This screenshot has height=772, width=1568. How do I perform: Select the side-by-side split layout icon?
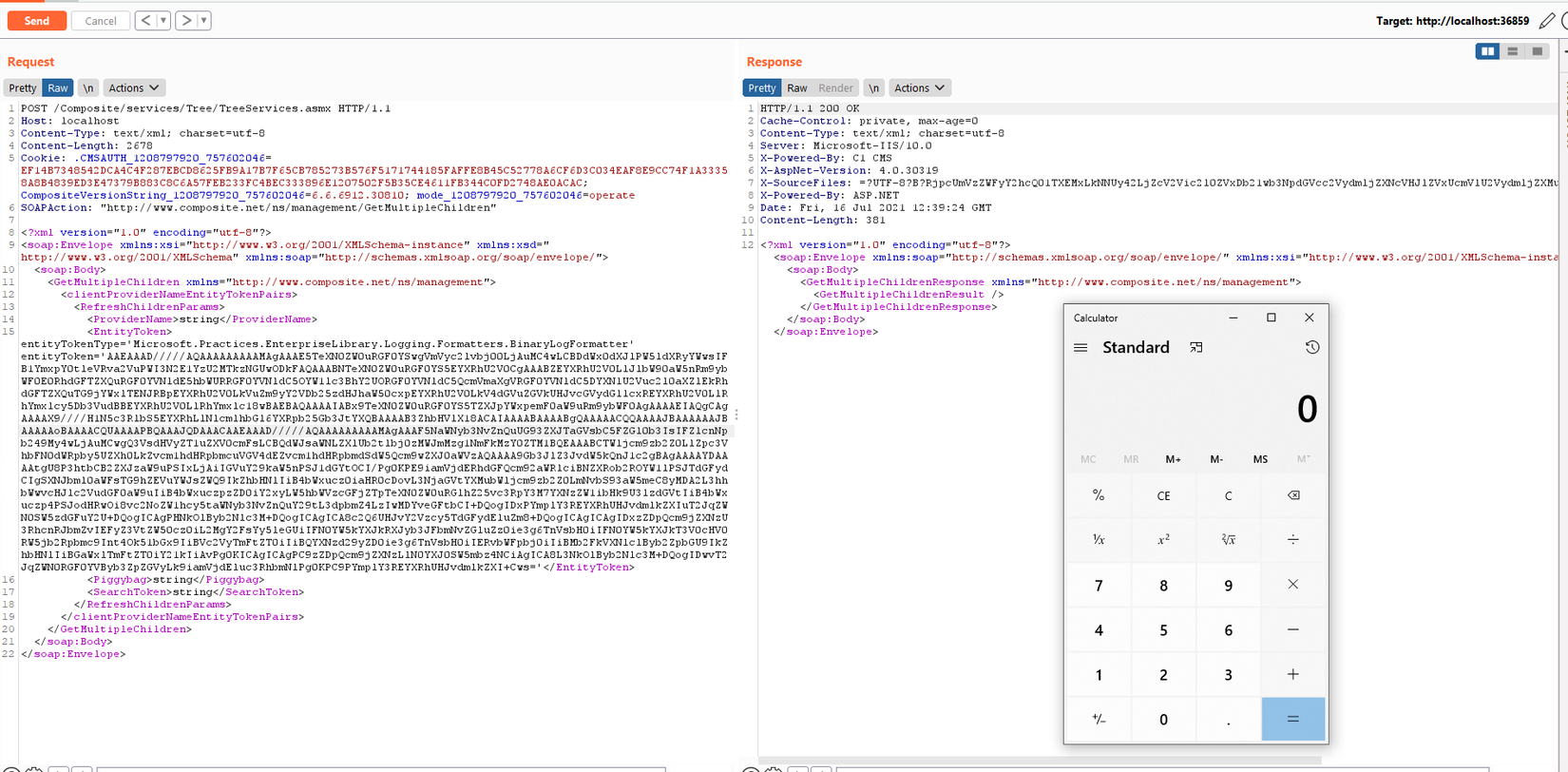point(1488,51)
